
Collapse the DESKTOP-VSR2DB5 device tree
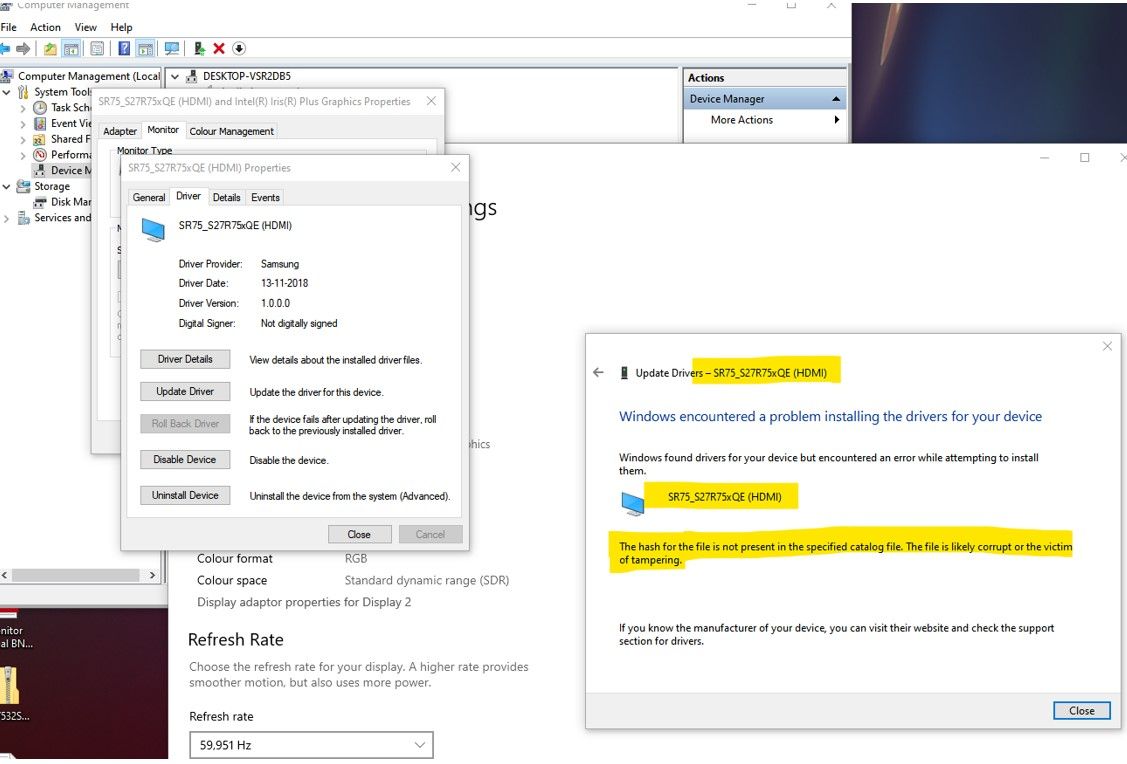[175, 76]
